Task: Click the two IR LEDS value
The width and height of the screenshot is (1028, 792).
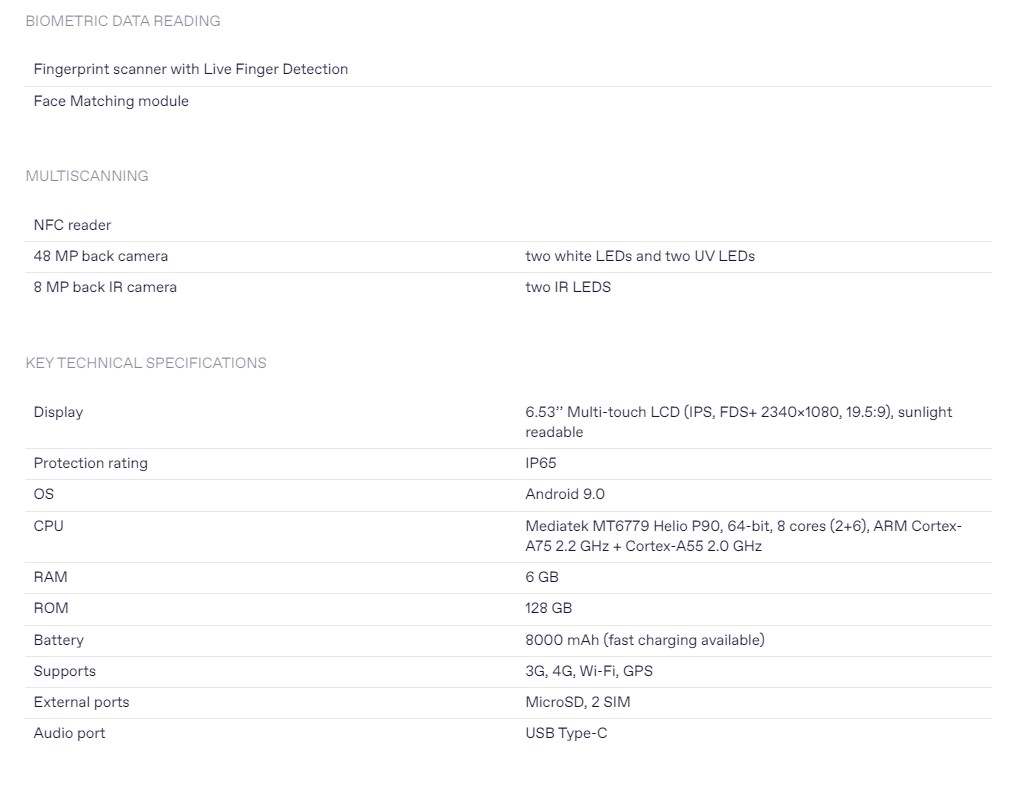Action: click(568, 287)
